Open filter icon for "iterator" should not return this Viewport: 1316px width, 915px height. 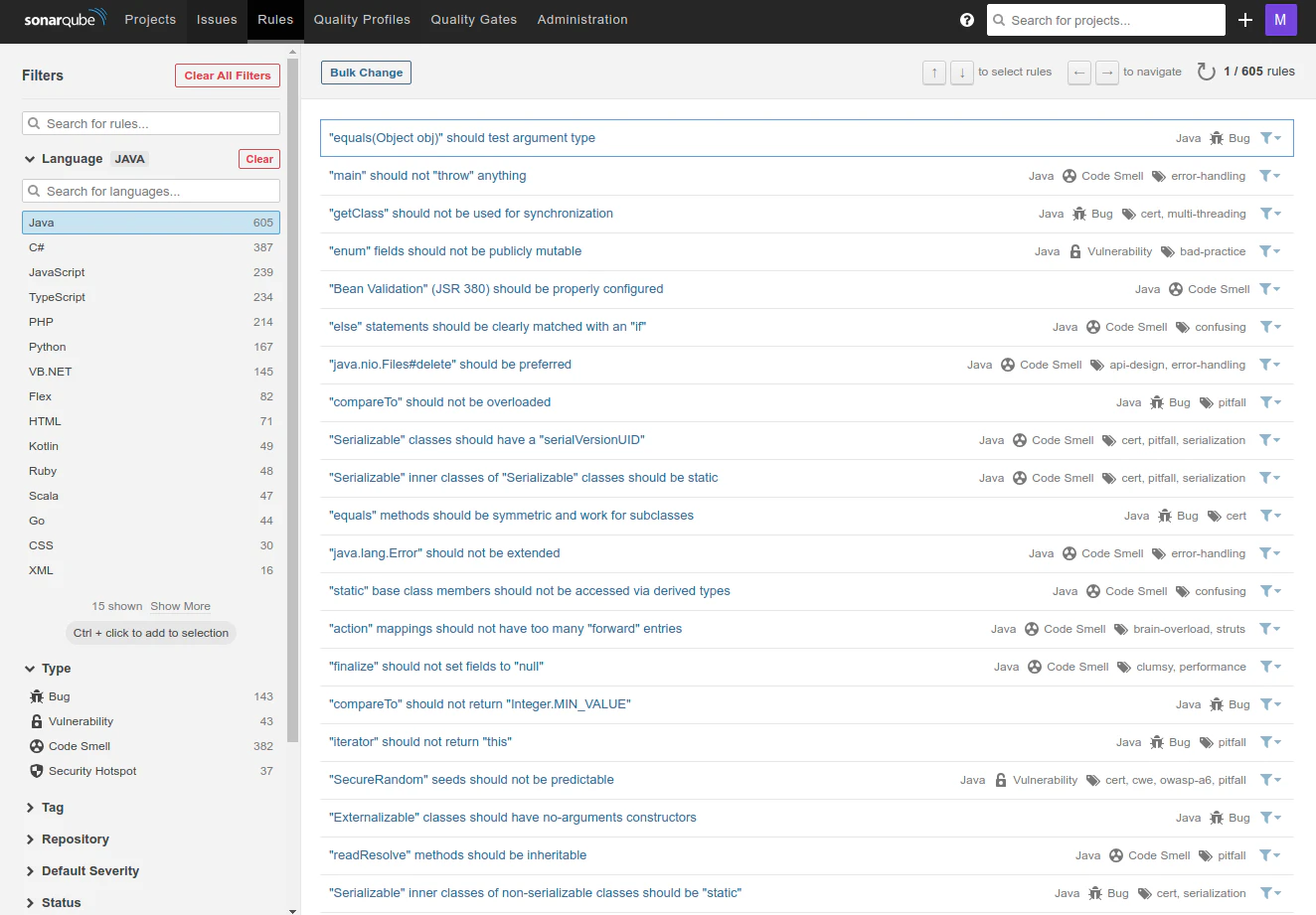click(1270, 742)
